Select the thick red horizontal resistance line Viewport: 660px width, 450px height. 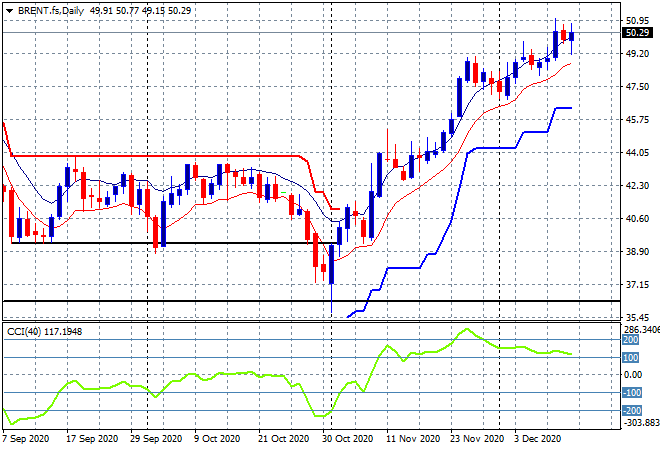[156, 156]
